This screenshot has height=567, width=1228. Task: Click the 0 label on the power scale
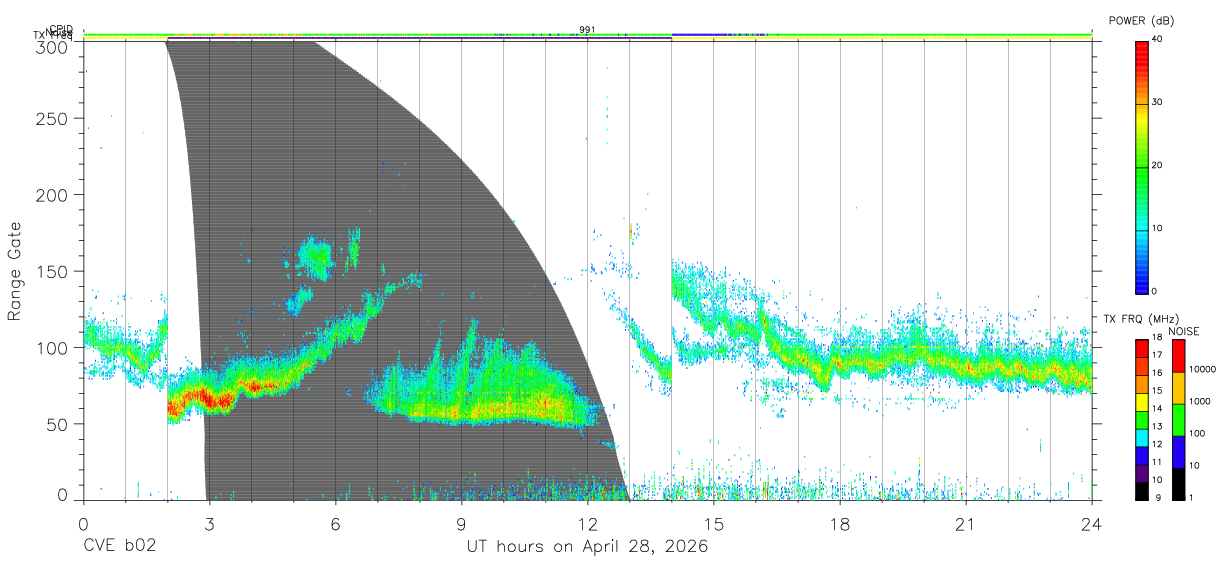(1155, 291)
